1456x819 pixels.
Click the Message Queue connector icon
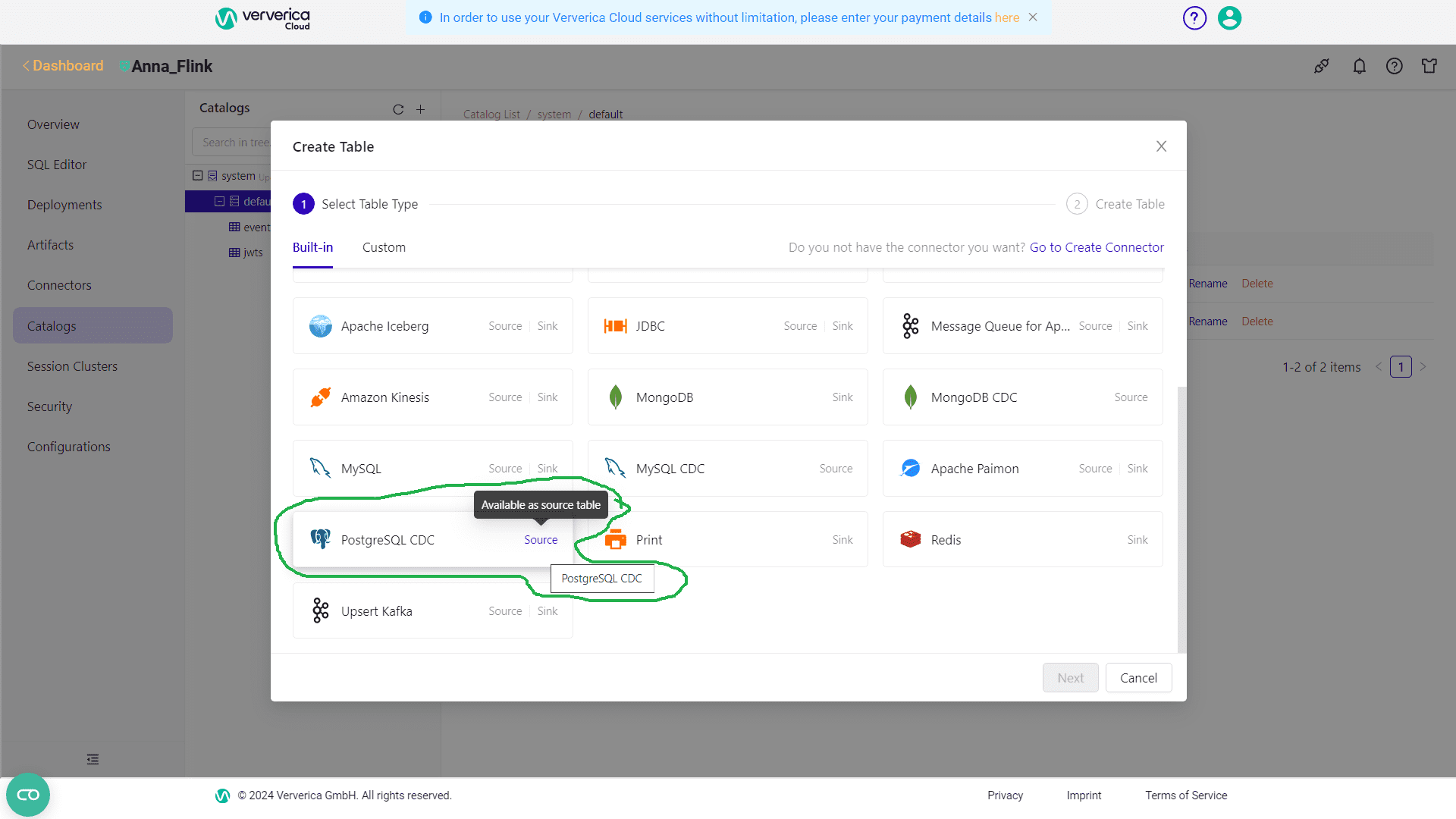(x=911, y=326)
